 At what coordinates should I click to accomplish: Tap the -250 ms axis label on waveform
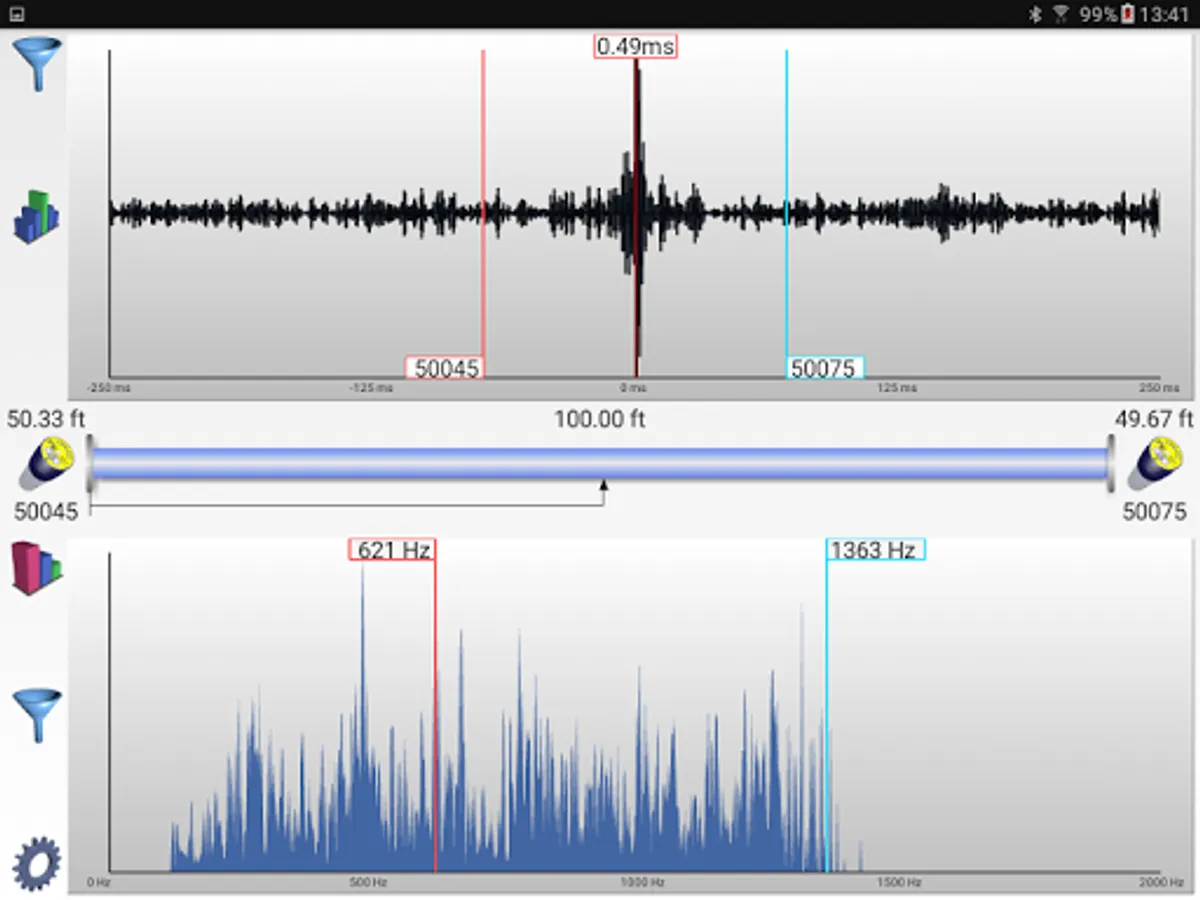click(x=108, y=388)
